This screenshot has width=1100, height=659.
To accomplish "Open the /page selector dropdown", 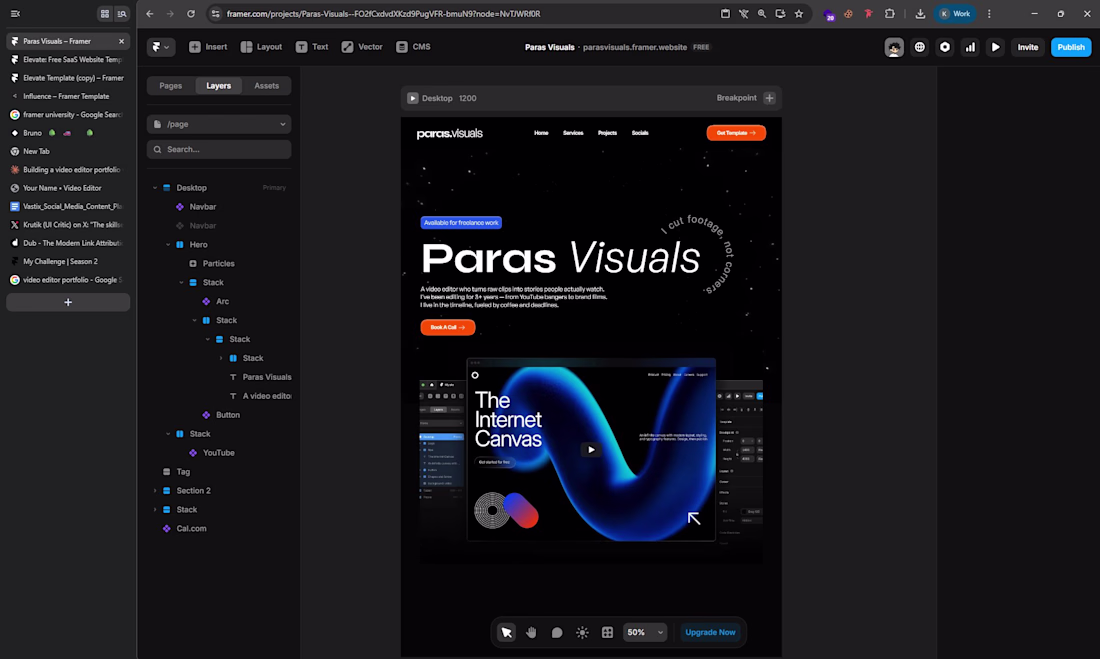I will point(219,124).
